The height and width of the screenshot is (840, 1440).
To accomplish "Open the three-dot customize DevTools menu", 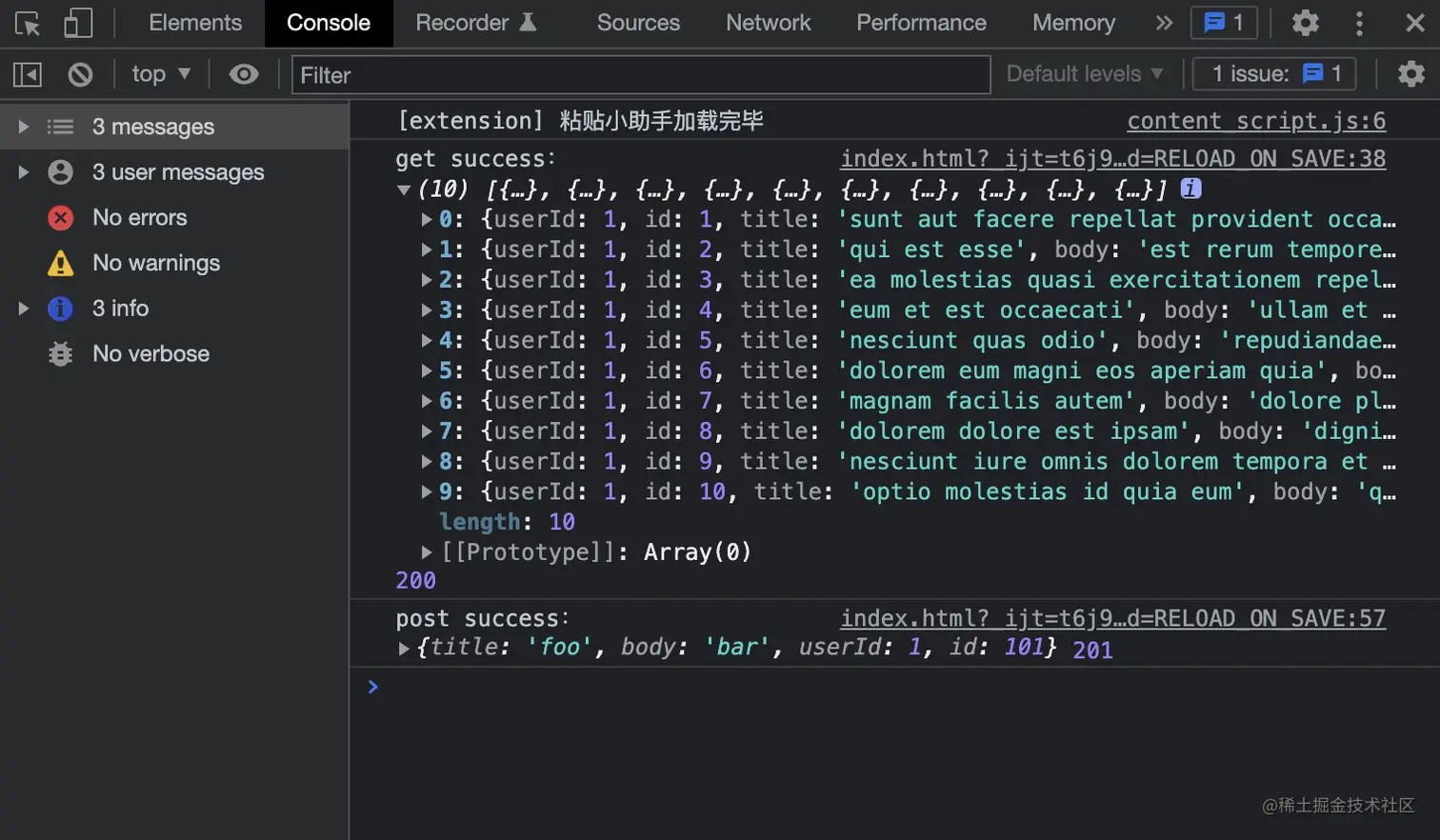I will [x=1359, y=23].
